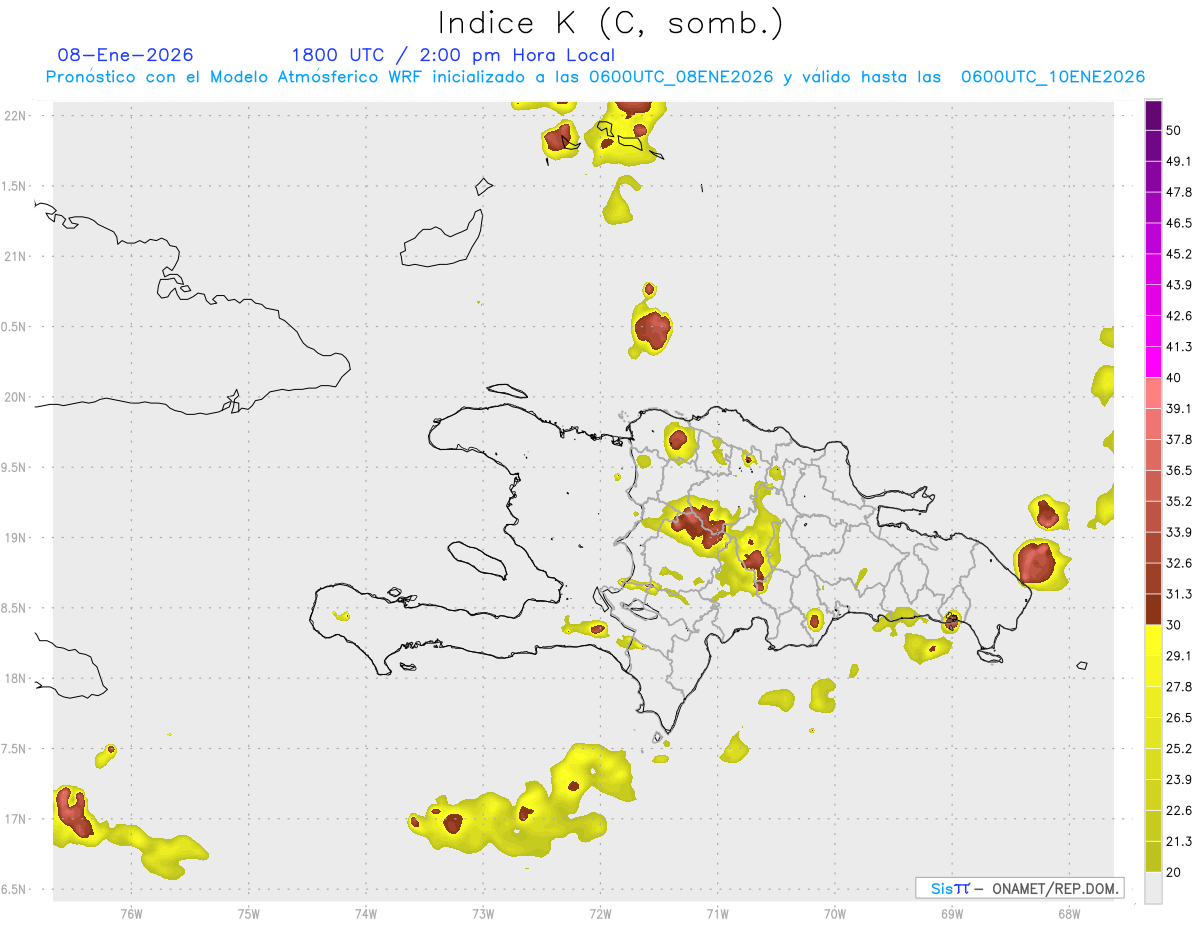Click the '20N' latitude label
Image resolution: width=1200 pixels, height=927 pixels.
[17, 397]
